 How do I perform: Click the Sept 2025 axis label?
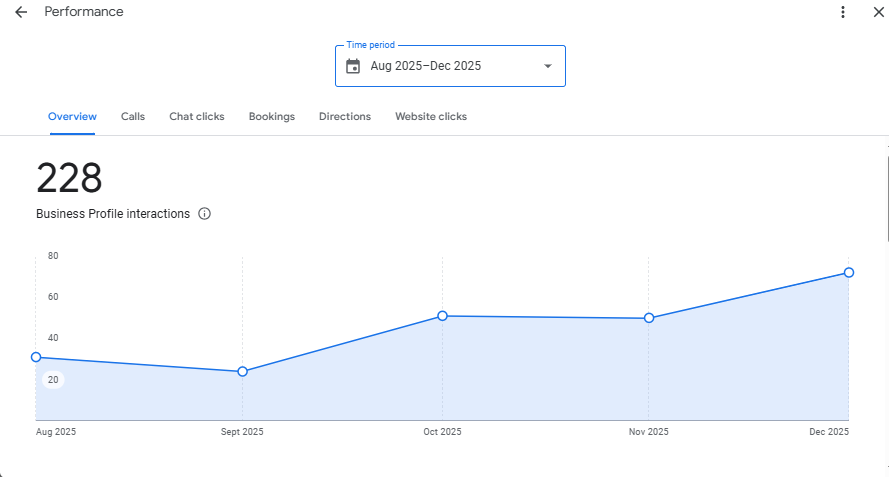242,432
